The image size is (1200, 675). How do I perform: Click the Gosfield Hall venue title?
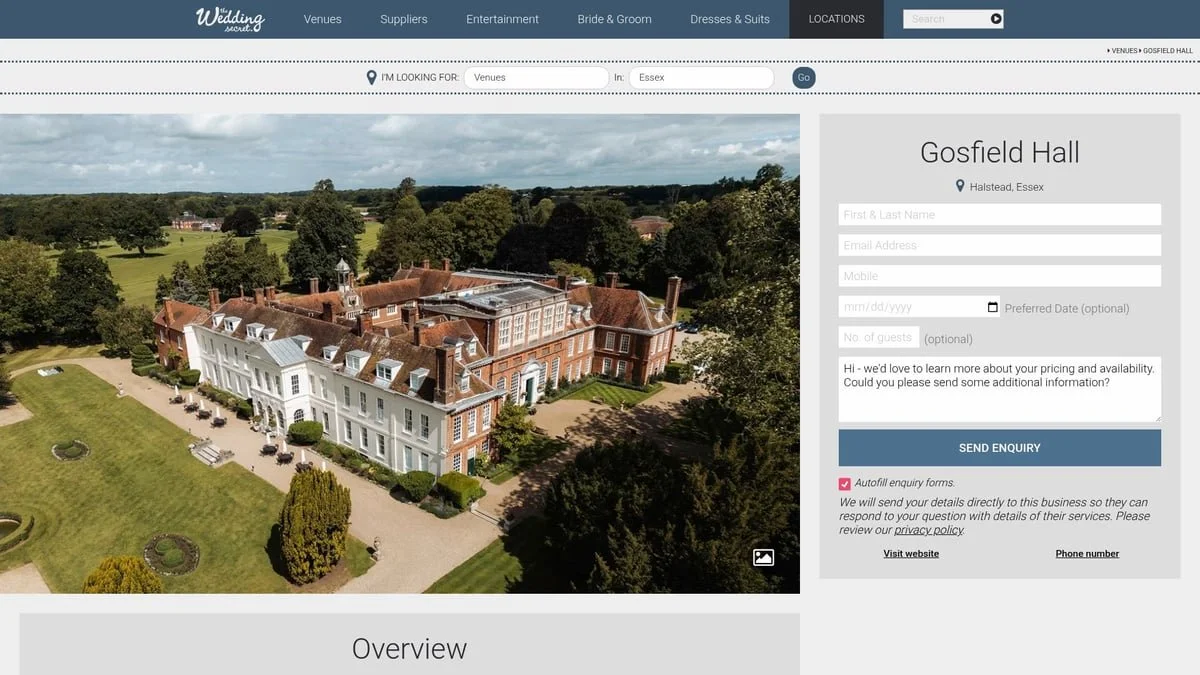point(1000,152)
